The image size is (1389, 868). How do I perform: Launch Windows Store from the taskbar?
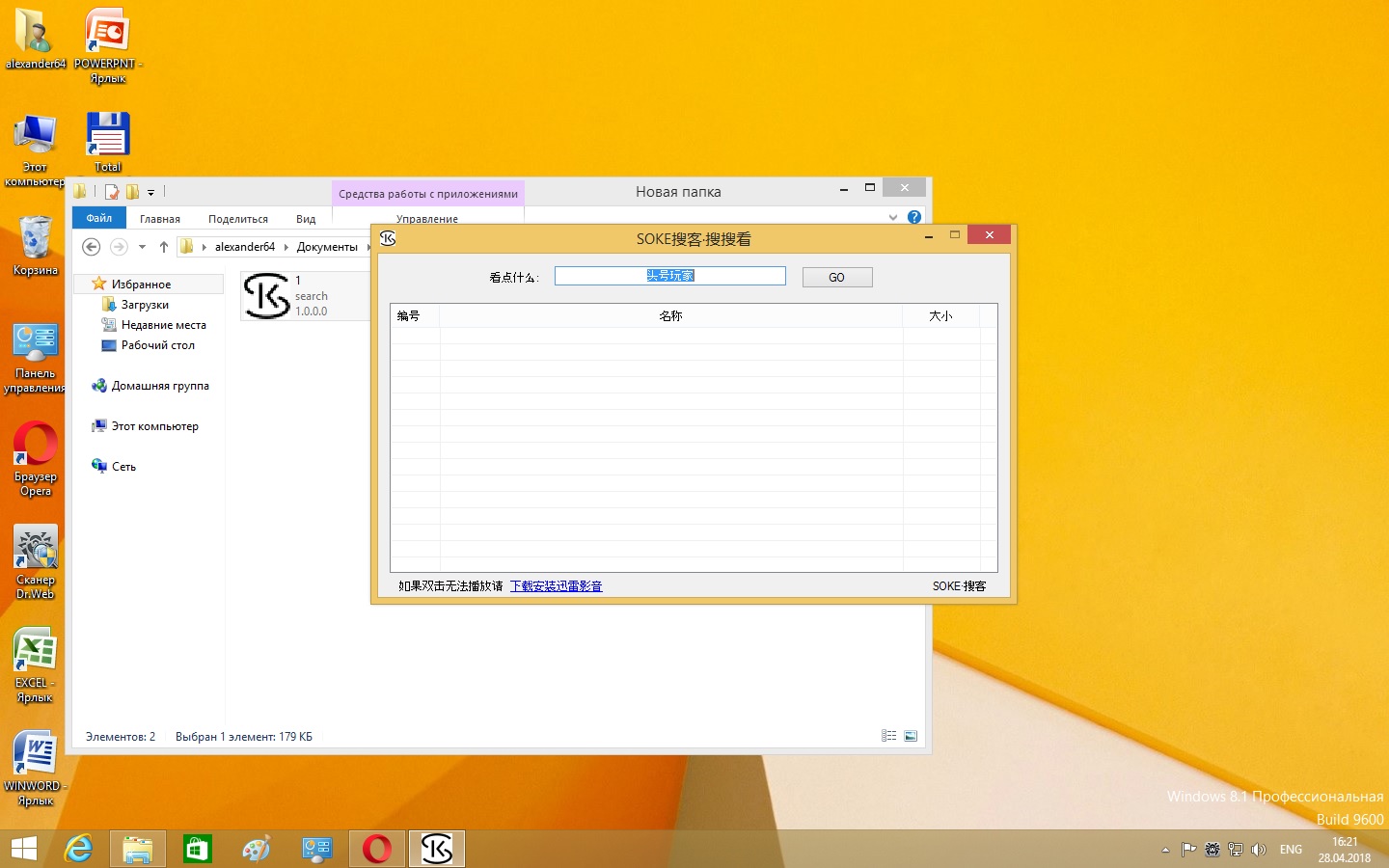click(198, 849)
